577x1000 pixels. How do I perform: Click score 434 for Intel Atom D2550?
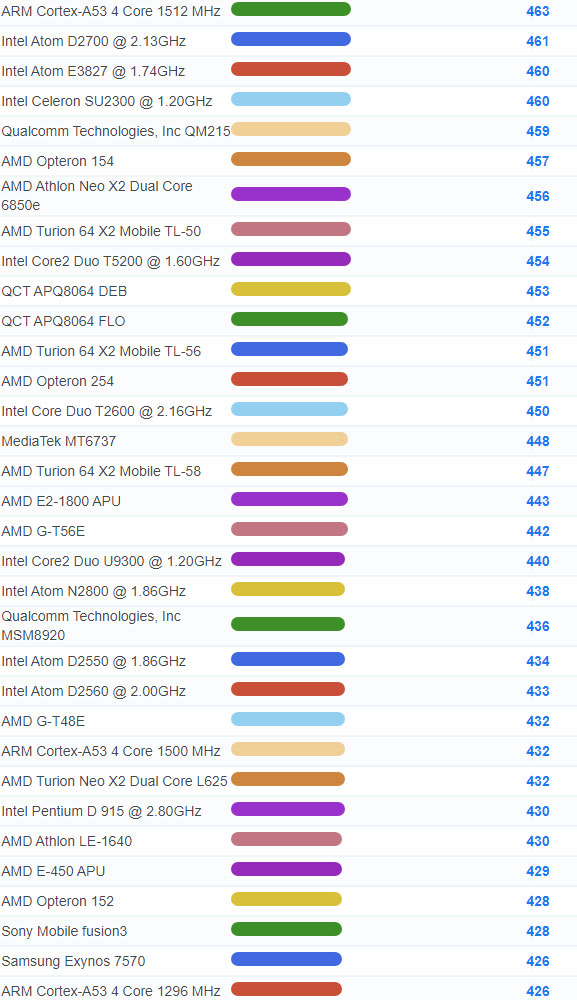537,661
